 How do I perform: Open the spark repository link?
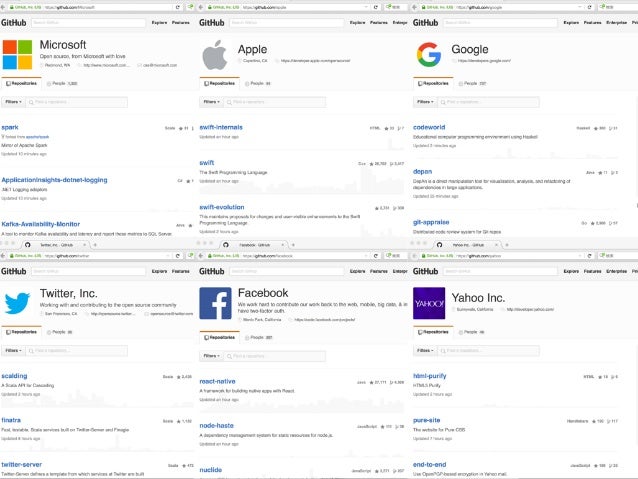(10, 127)
